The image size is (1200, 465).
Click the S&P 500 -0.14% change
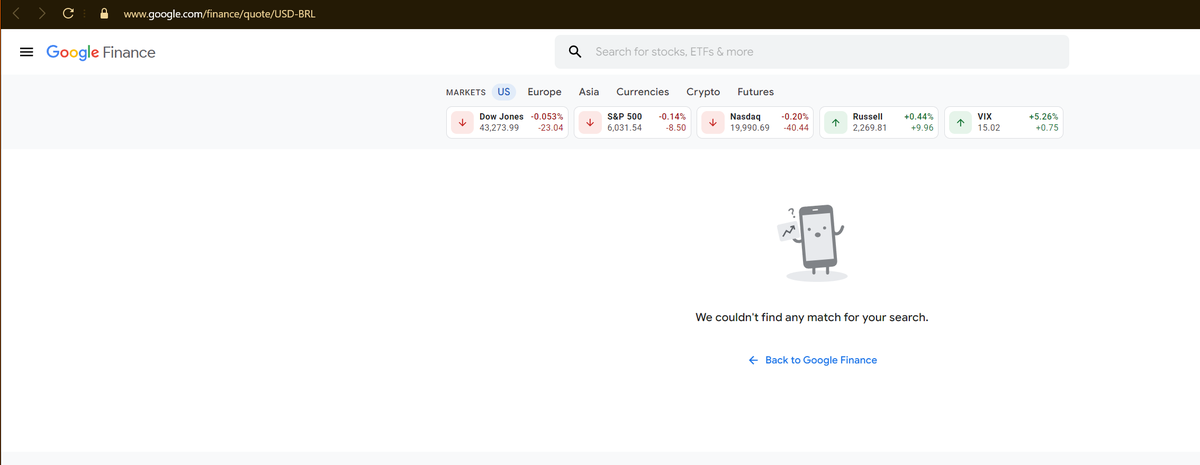click(672, 117)
